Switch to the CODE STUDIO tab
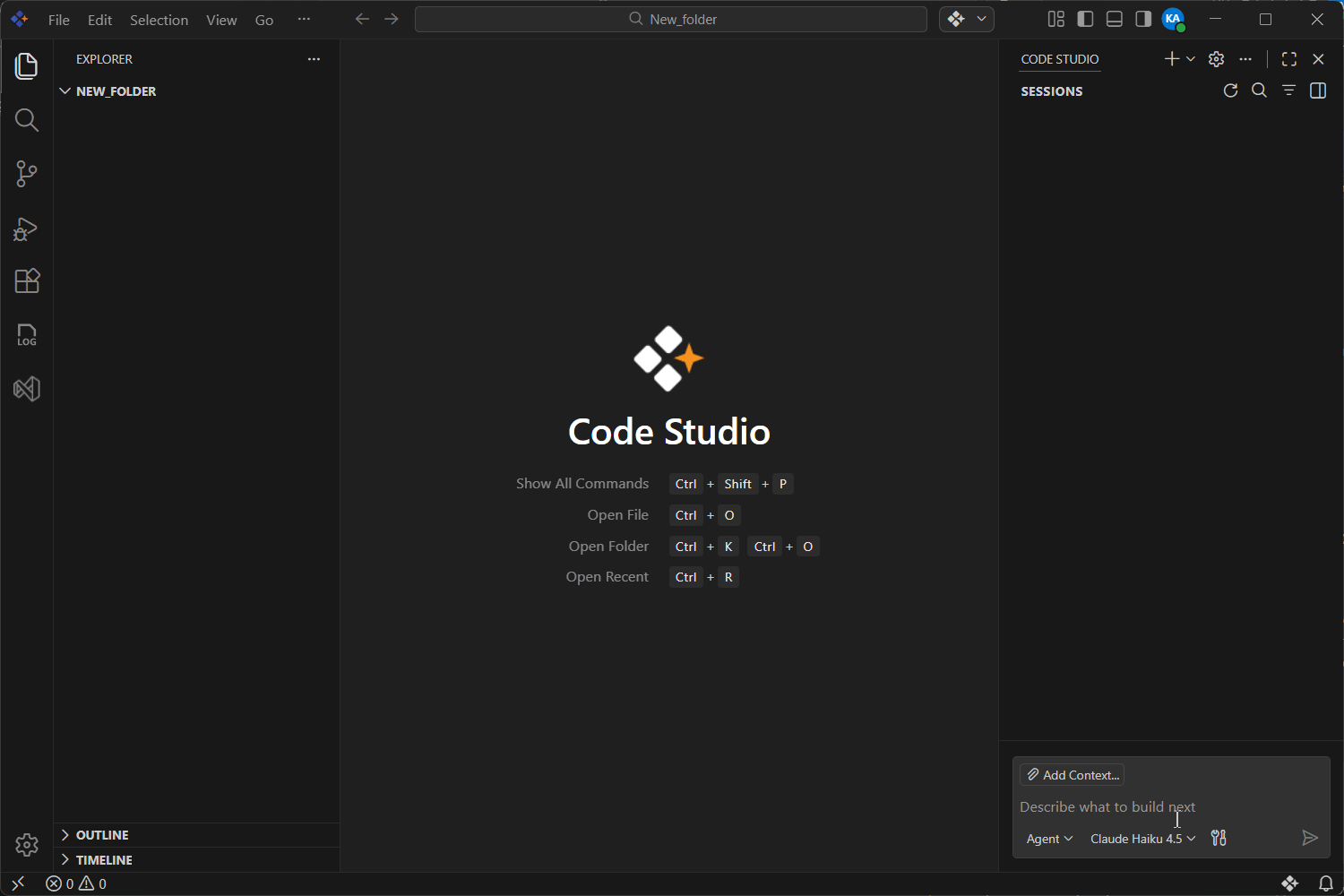Screen dimensions: 1344x896 pos(1059,59)
